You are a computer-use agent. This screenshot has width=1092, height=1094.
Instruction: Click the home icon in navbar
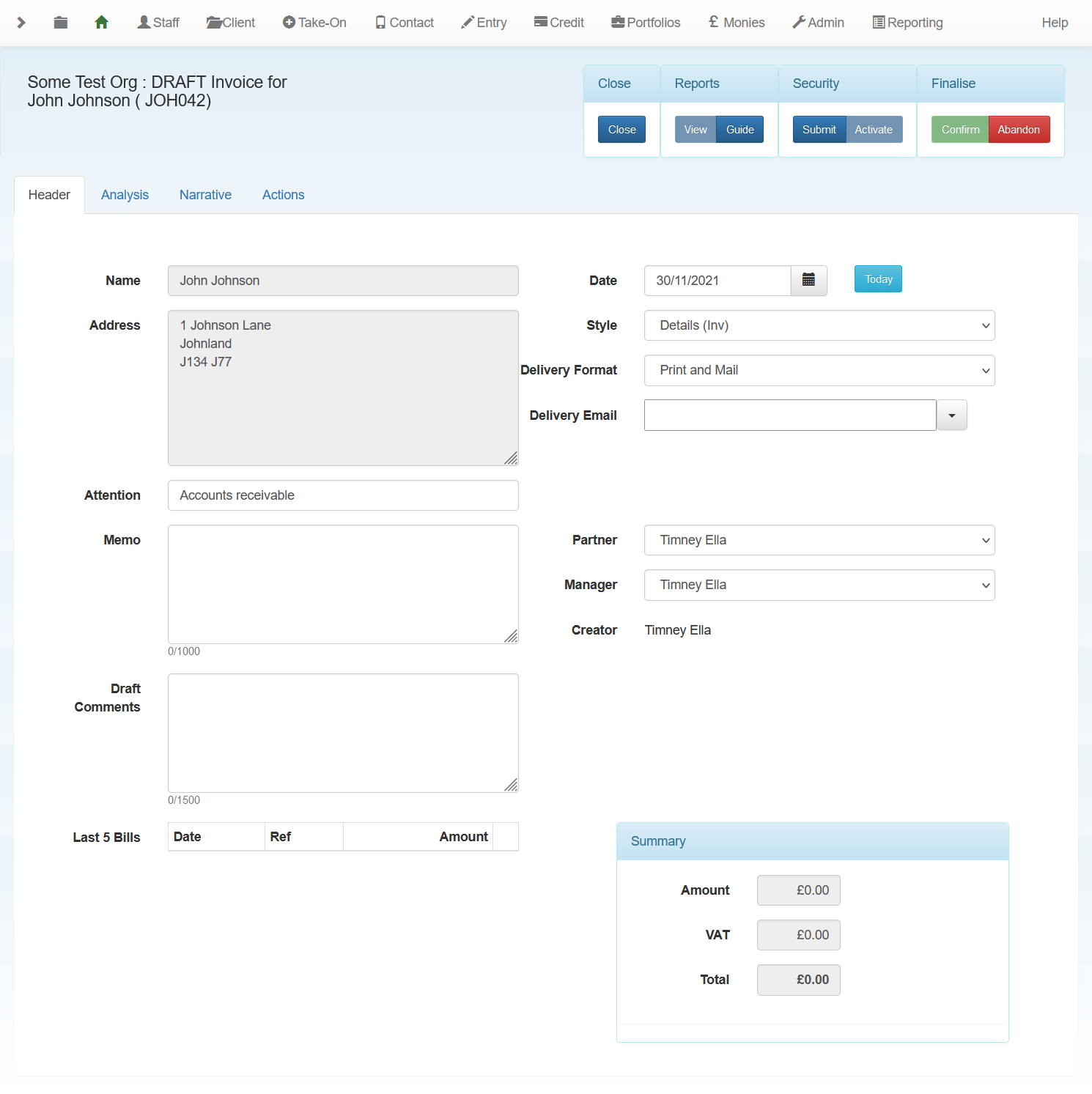pos(102,23)
